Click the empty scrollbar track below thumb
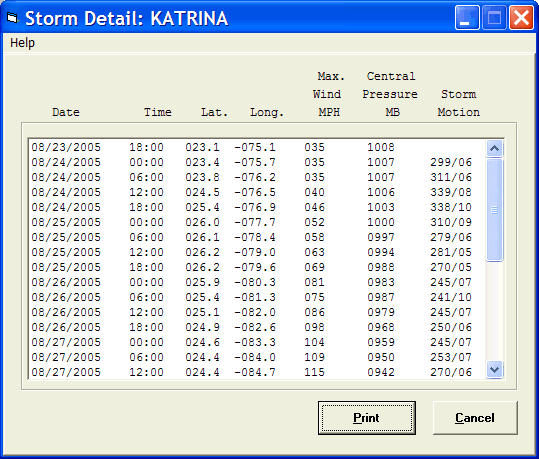The image size is (539, 459). (x=494, y=311)
